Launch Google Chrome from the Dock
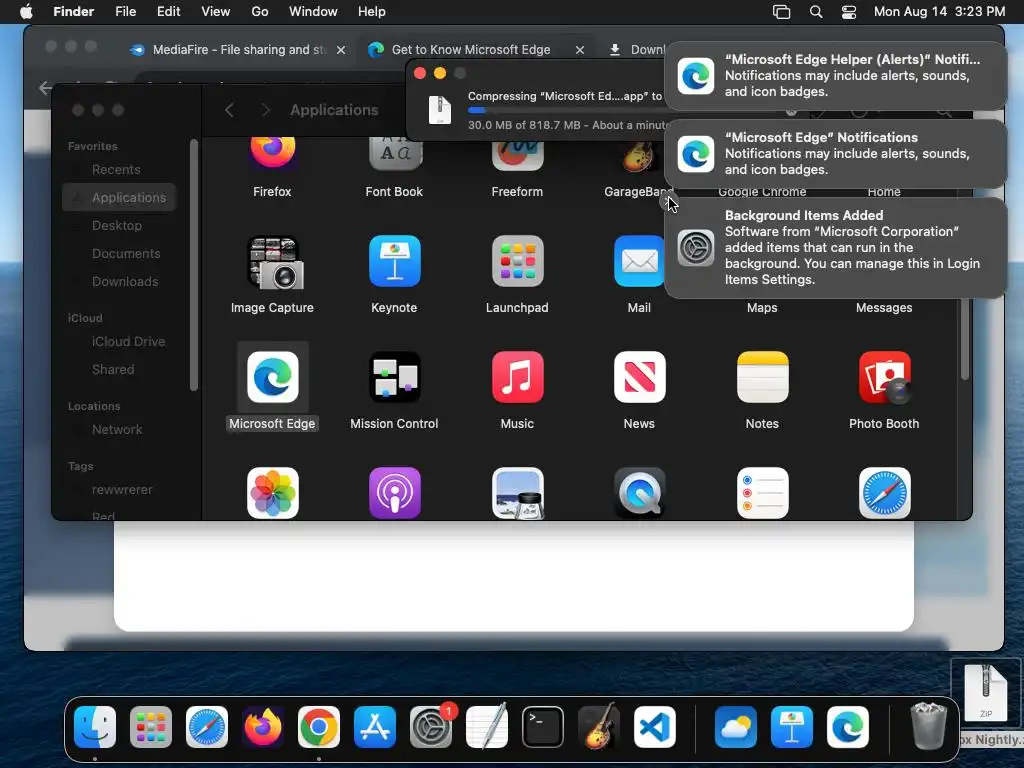The width and height of the screenshot is (1024, 768). point(319,727)
